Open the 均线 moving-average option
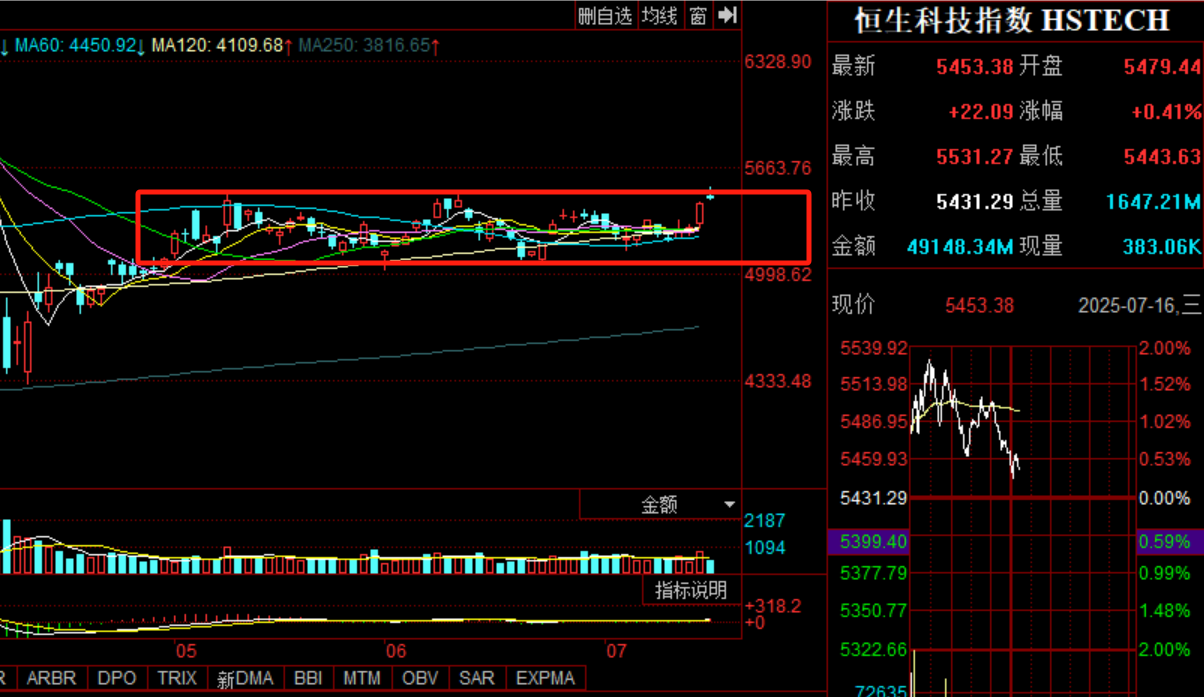 (660, 15)
